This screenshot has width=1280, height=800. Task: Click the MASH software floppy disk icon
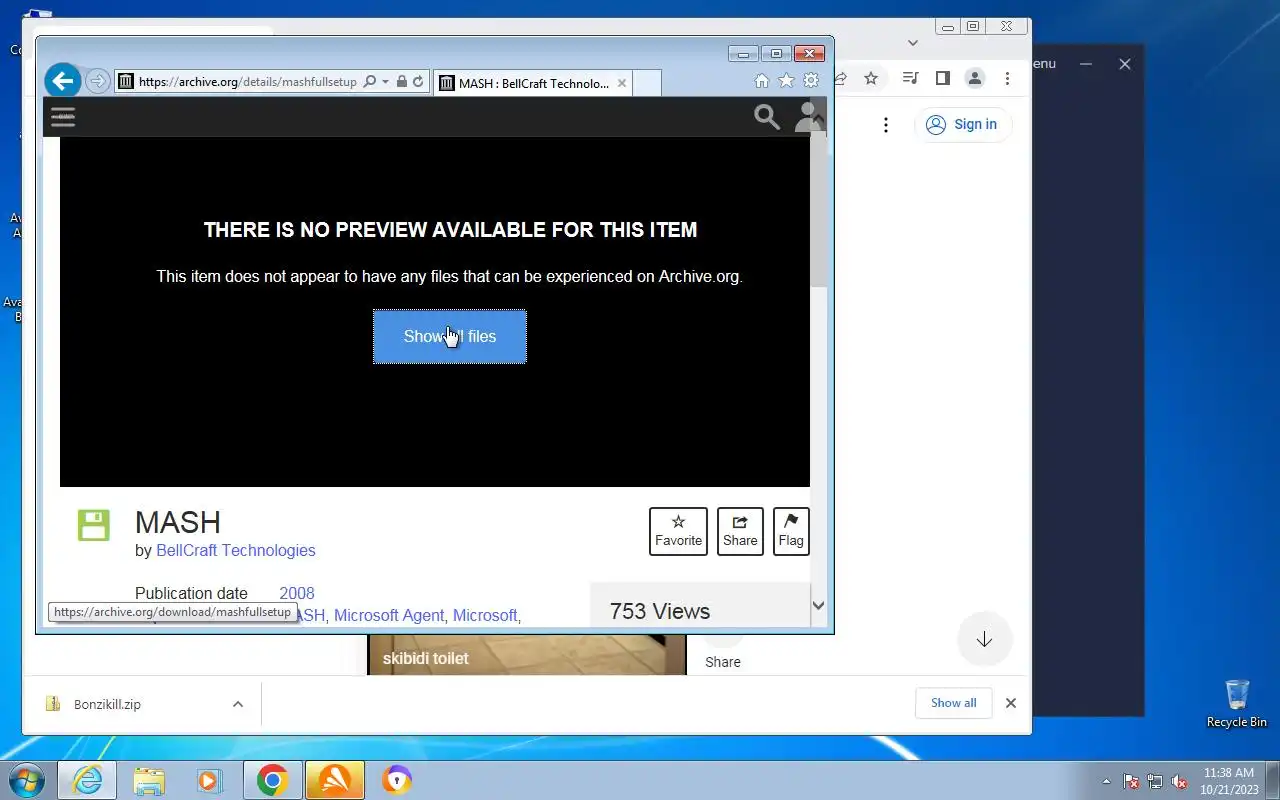click(93, 525)
